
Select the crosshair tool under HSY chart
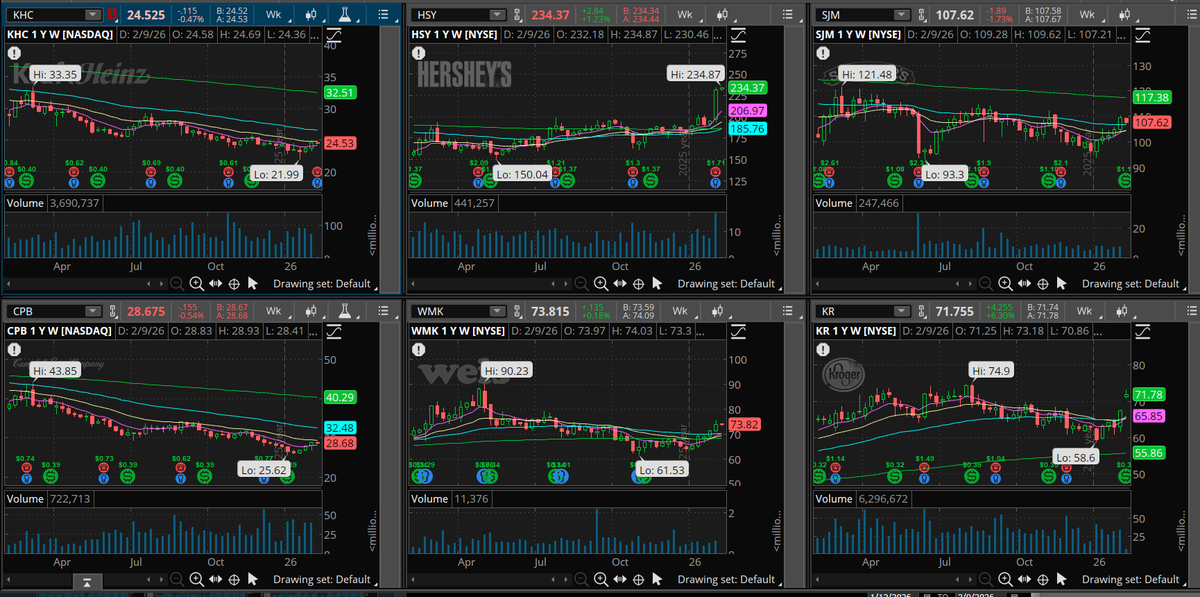(638, 284)
